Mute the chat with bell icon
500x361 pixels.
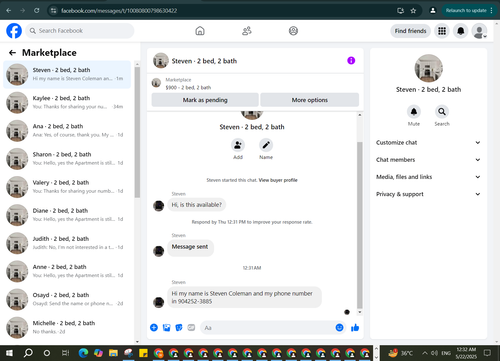click(x=414, y=112)
